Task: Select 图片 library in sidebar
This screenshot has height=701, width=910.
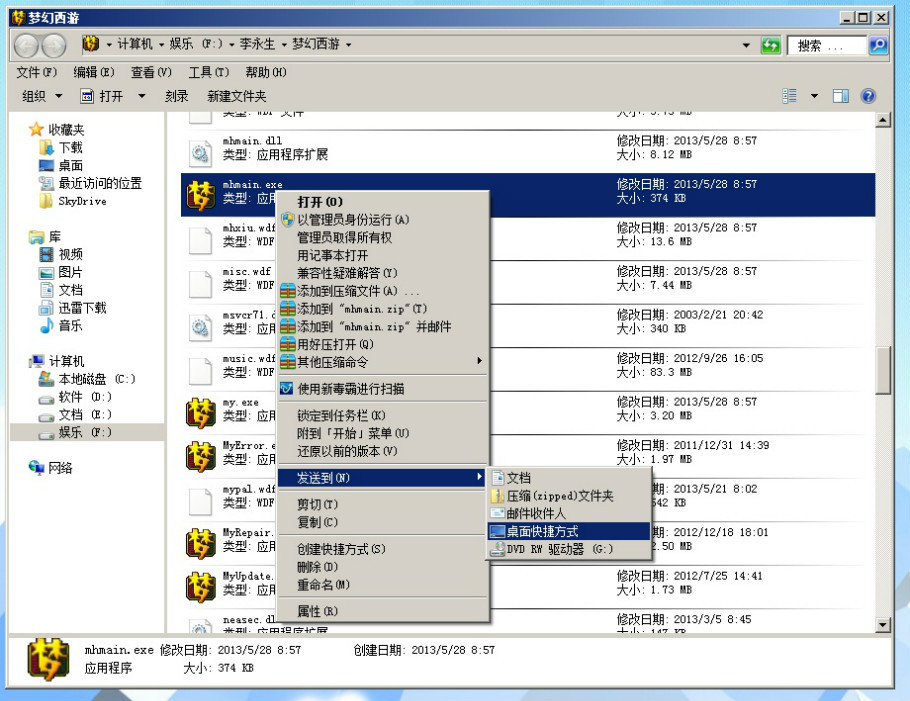Action: coord(61,272)
